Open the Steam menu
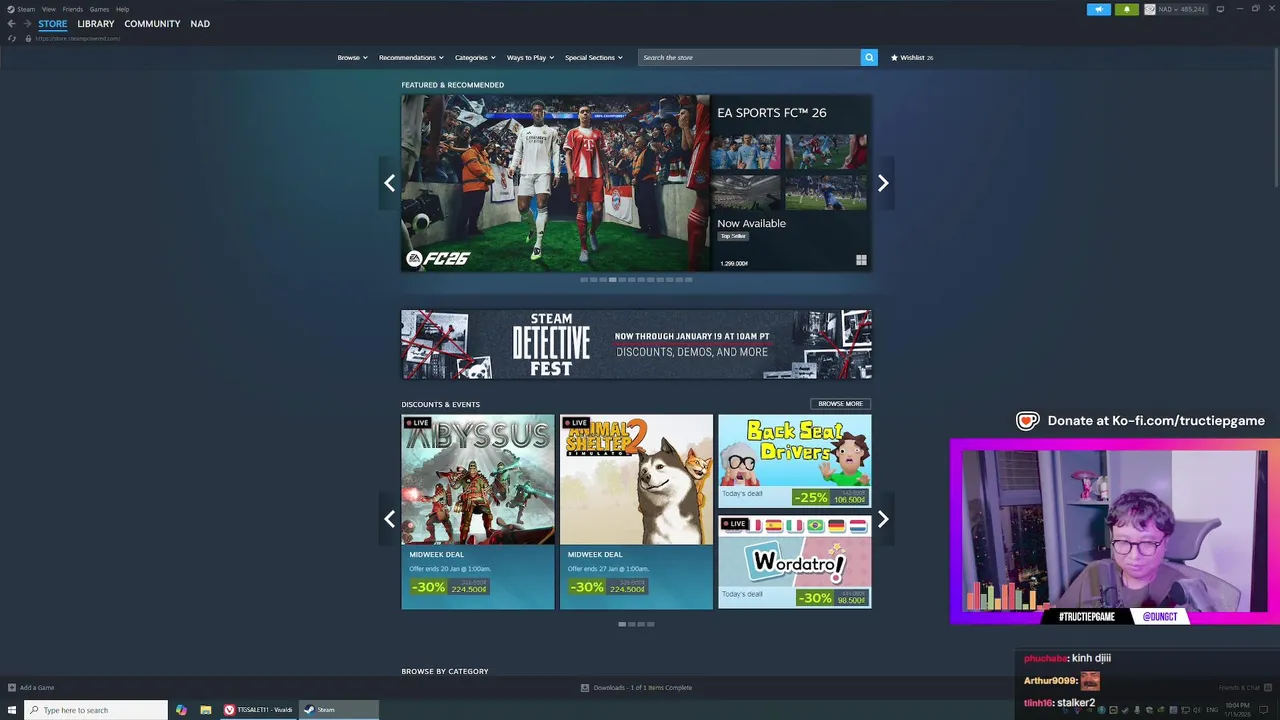This screenshot has height=720, width=1280. pos(26,9)
